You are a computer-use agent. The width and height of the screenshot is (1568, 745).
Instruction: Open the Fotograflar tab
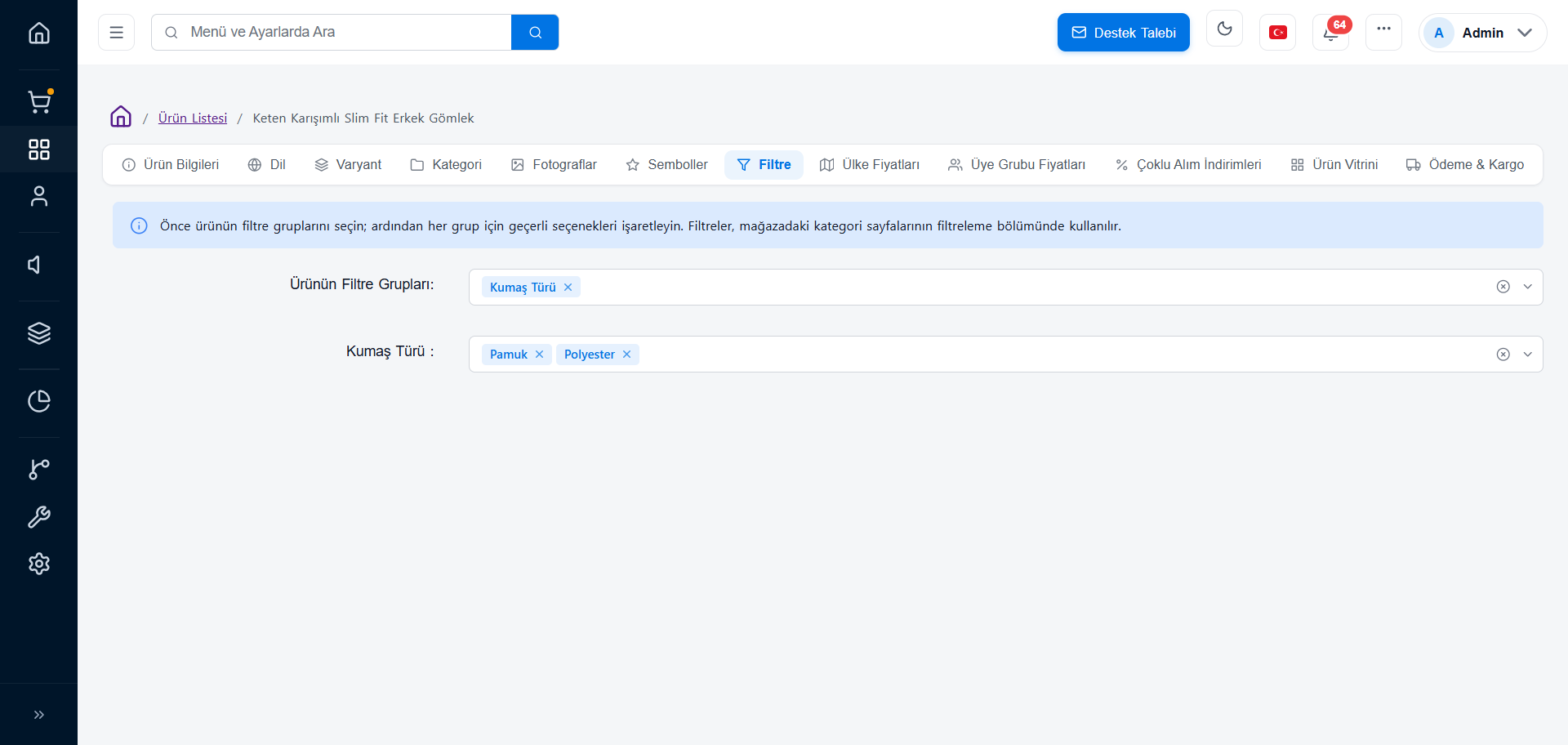tap(554, 165)
